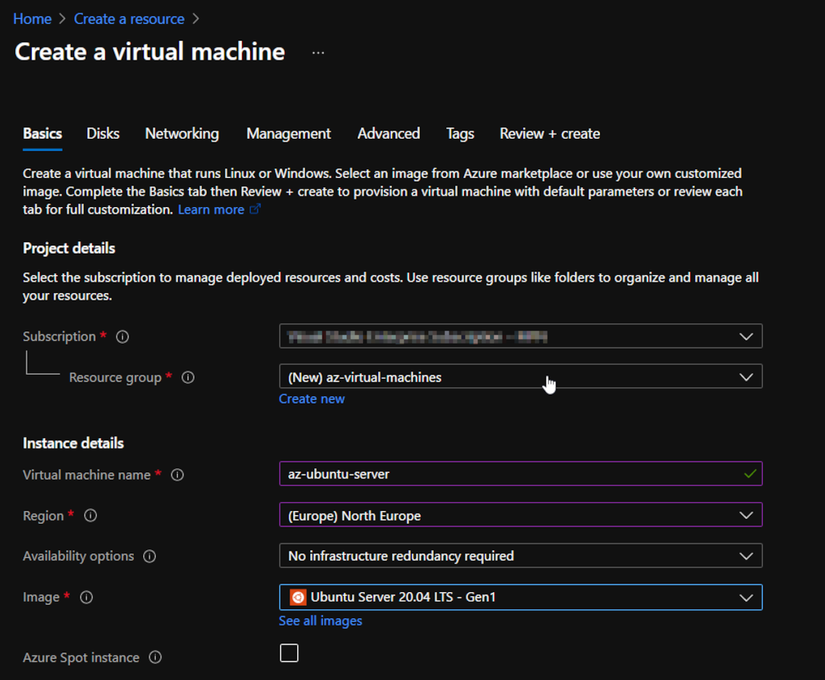Click Create new resource group link
The height and width of the screenshot is (680, 825).
point(312,399)
